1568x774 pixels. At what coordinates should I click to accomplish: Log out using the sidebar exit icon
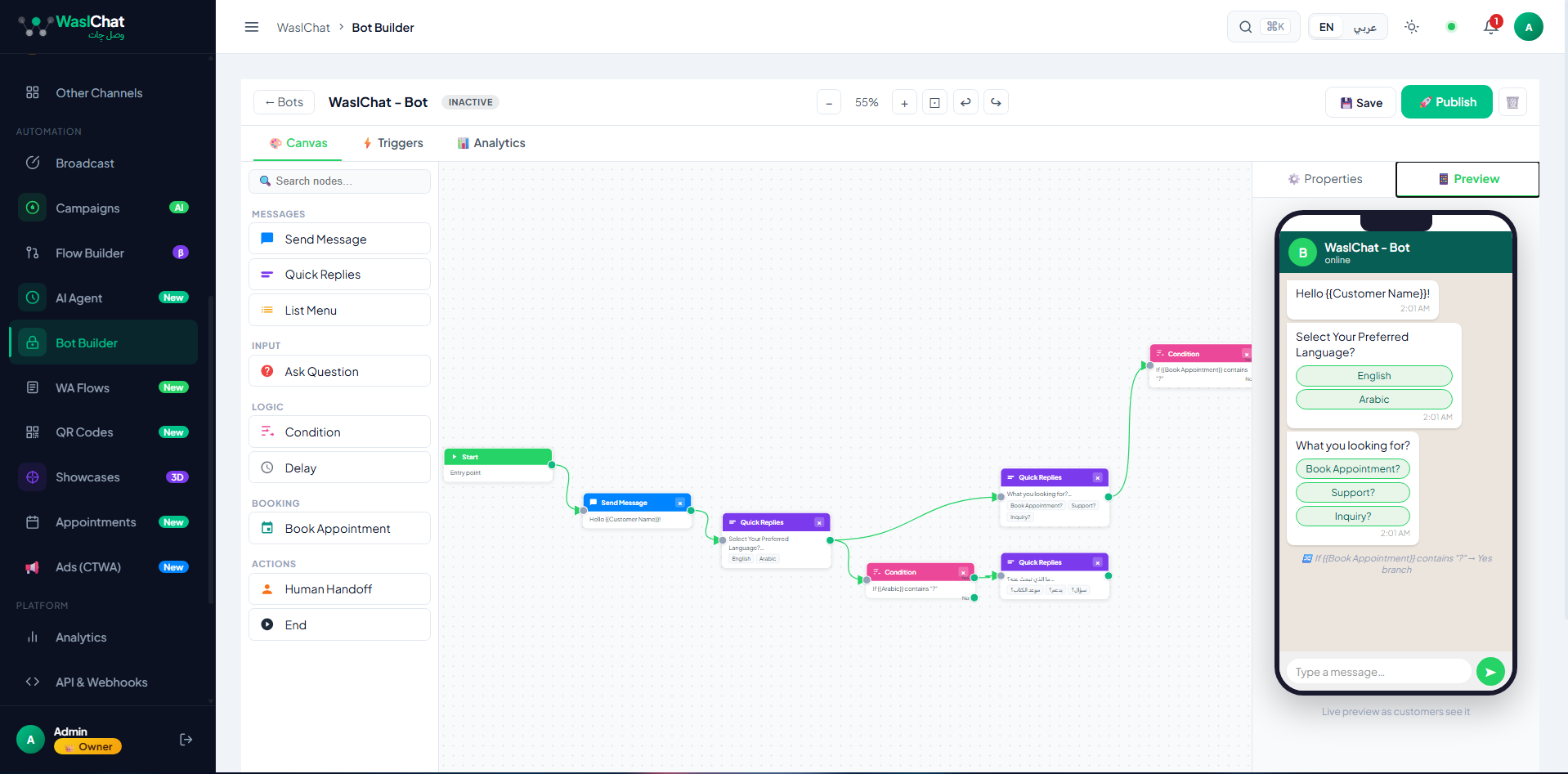click(x=186, y=740)
